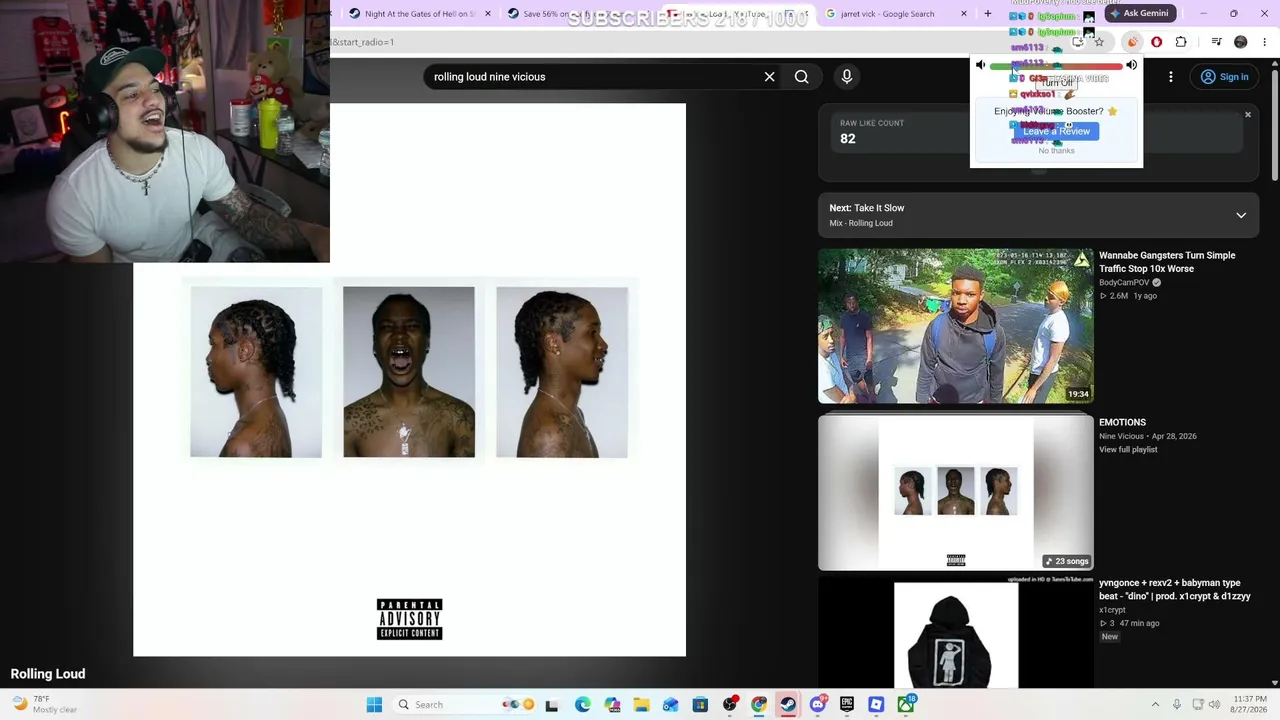Screen dimensions: 1280x720
Task: Open the Chrome three-dot menu
Action: click(1265, 42)
